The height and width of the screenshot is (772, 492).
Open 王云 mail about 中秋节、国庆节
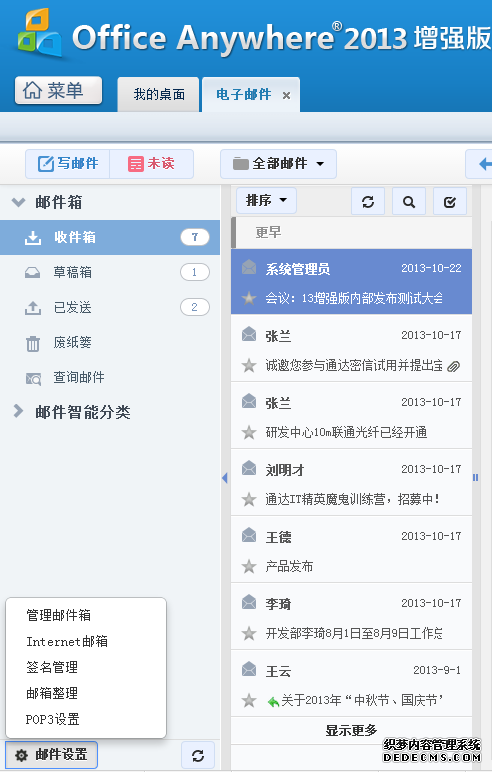click(351, 683)
